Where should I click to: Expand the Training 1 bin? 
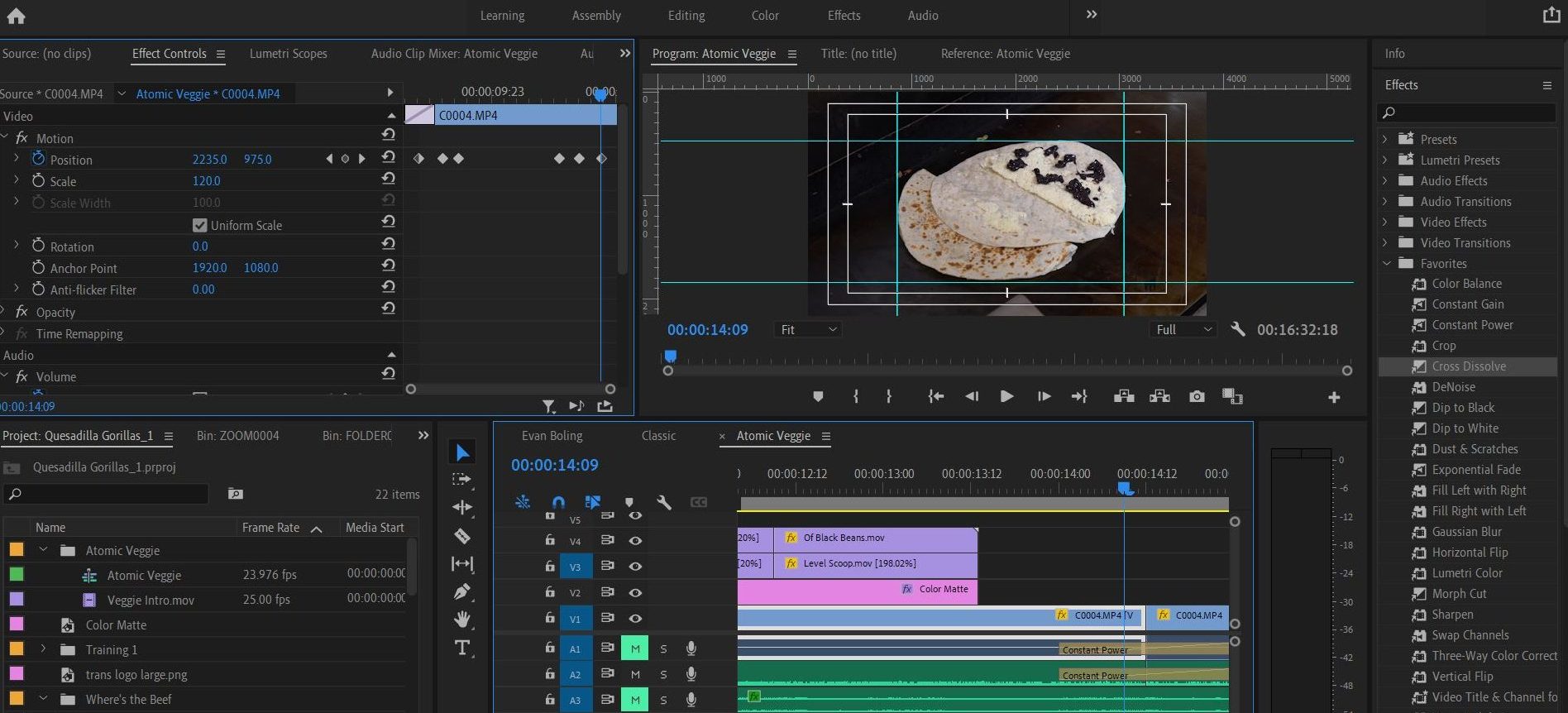(43, 649)
